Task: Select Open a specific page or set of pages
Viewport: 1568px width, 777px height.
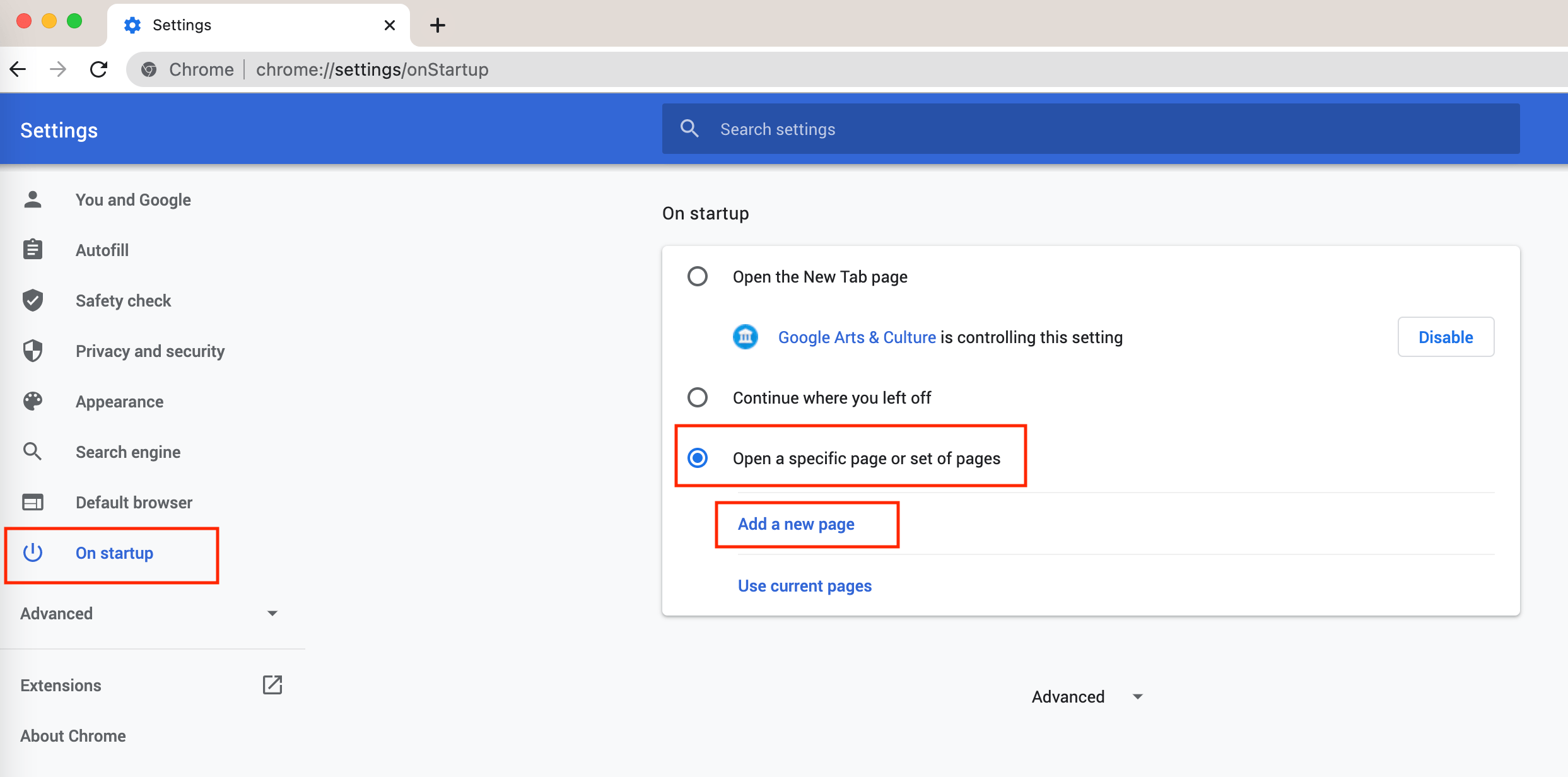Action: [697, 458]
